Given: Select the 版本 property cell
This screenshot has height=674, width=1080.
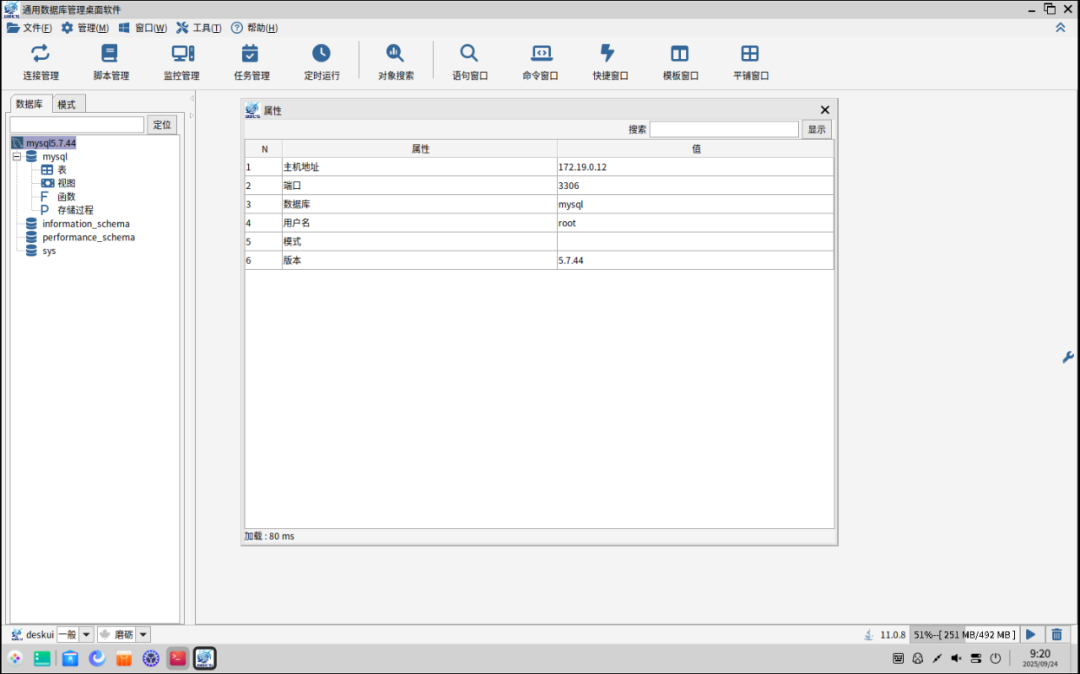Looking at the screenshot, I should click(x=419, y=260).
